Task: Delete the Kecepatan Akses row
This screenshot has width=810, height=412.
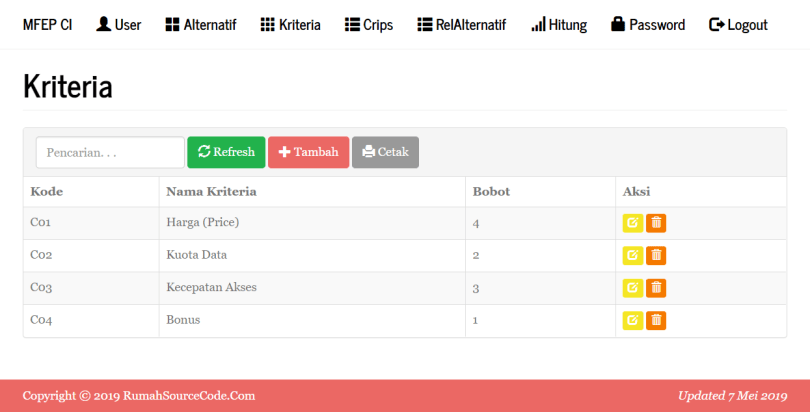Action: point(656,288)
